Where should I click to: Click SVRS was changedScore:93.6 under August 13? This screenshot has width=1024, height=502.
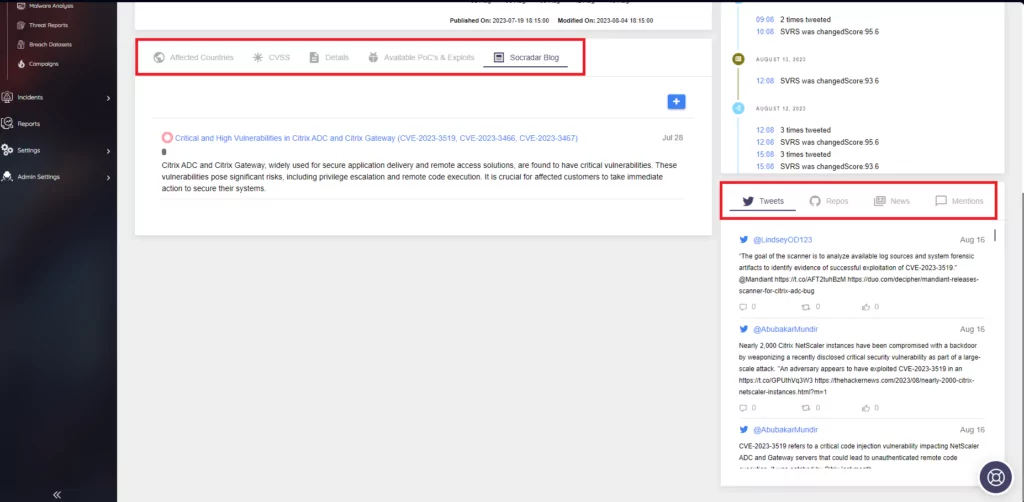point(829,81)
